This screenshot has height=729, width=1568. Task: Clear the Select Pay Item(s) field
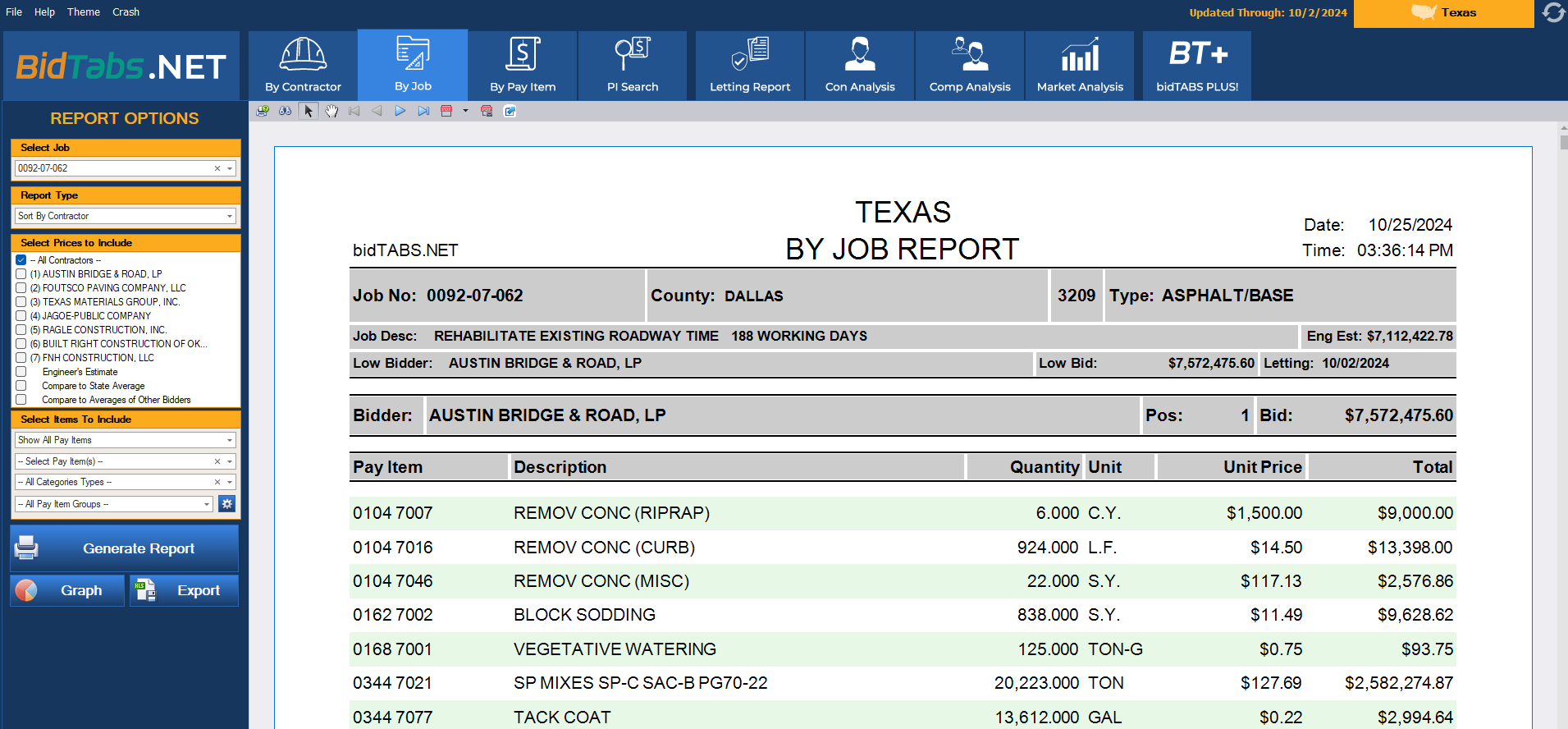(x=217, y=461)
